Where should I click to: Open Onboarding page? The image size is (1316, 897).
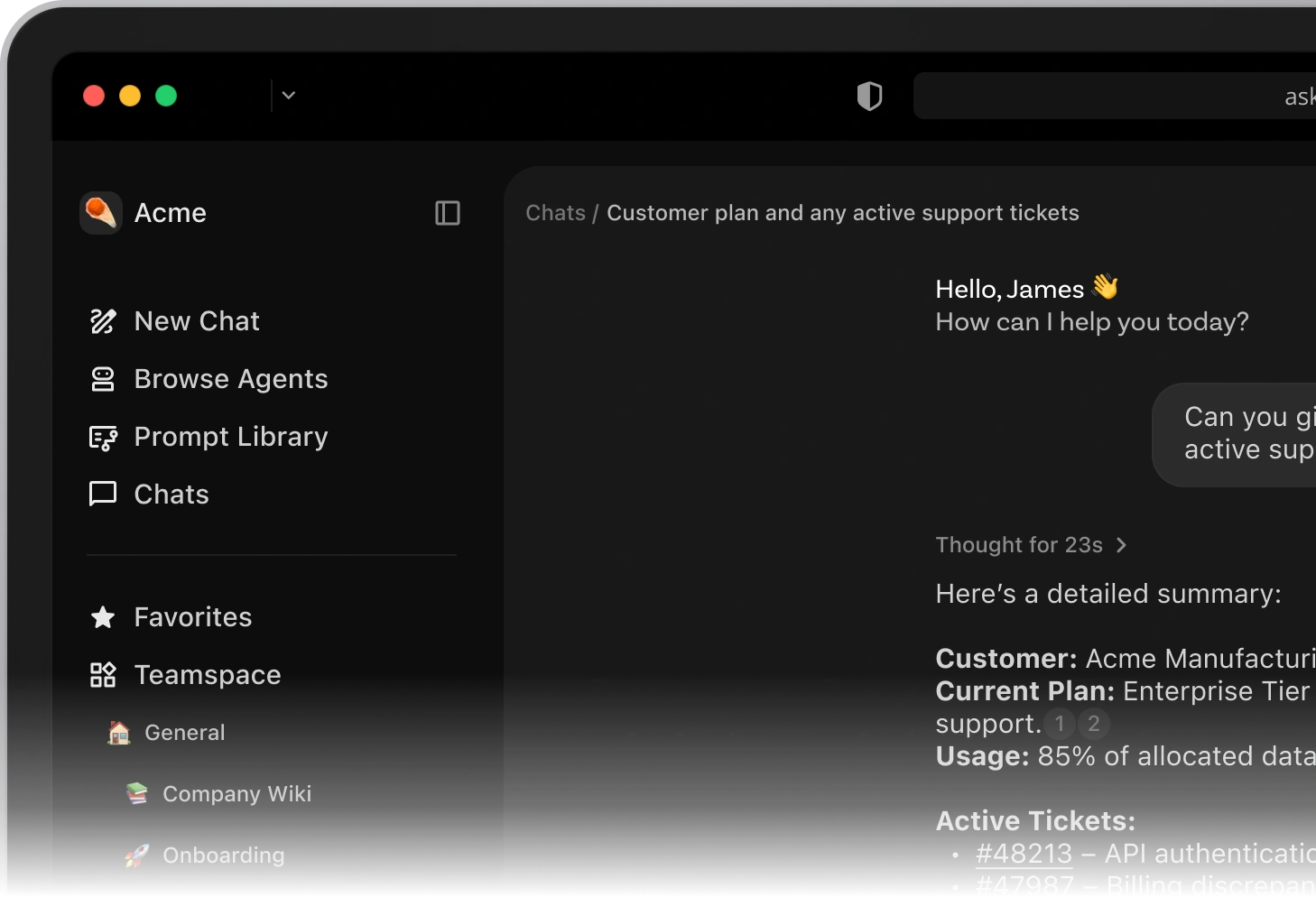point(224,855)
